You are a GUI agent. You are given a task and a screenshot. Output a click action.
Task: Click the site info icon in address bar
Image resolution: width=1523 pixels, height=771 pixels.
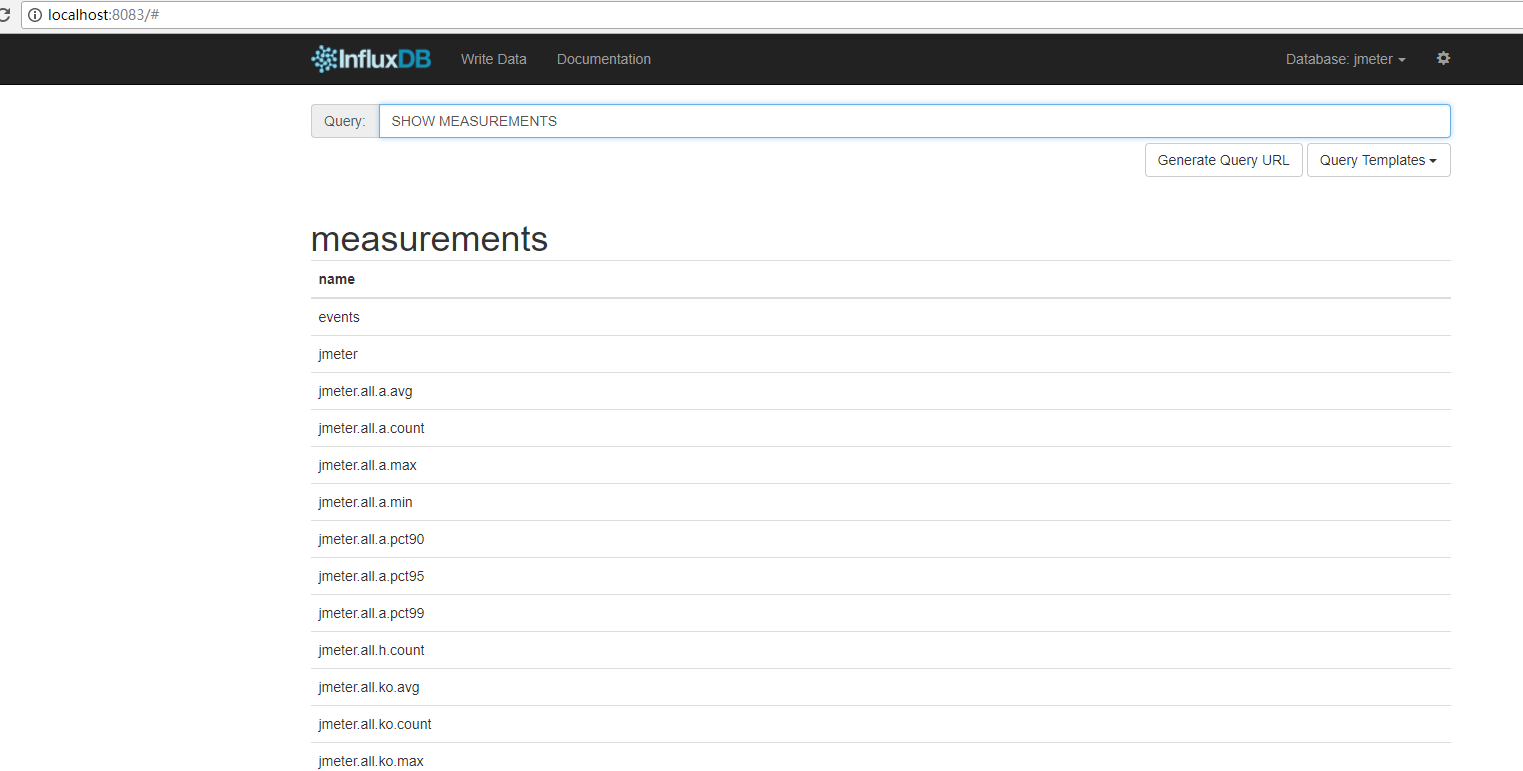35,15
